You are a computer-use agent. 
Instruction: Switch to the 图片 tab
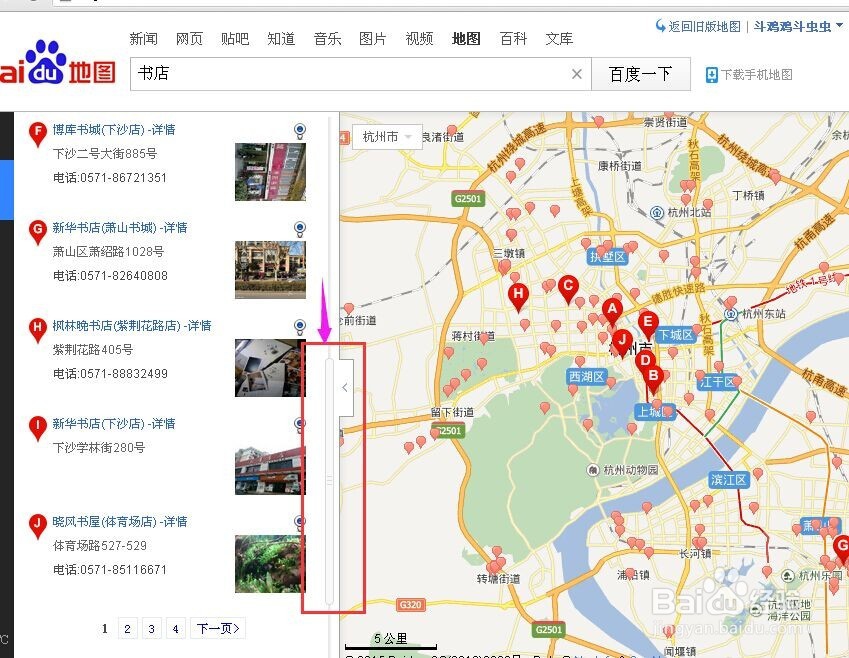pos(373,38)
